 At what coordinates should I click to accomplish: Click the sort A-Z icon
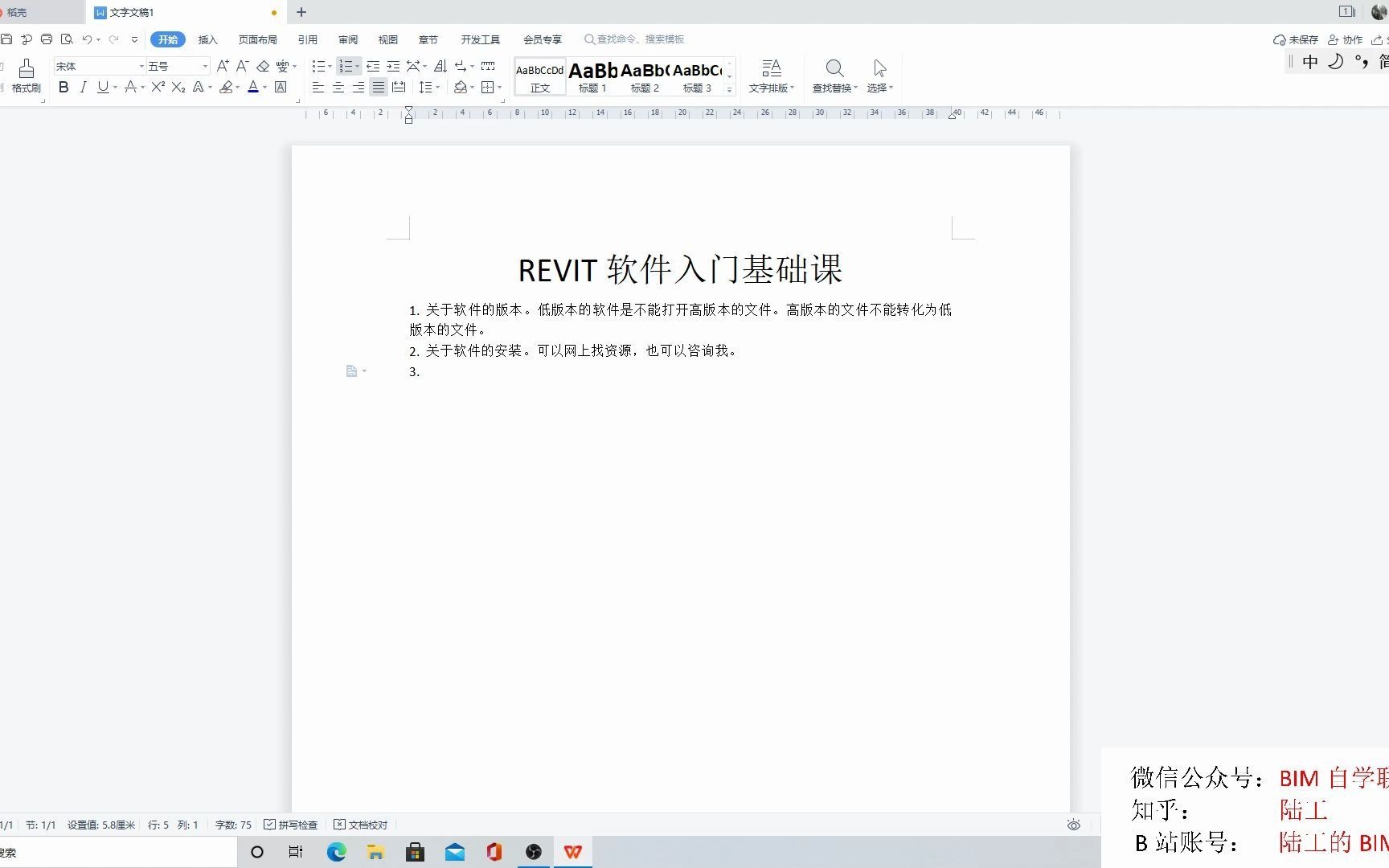pyautogui.click(x=440, y=66)
